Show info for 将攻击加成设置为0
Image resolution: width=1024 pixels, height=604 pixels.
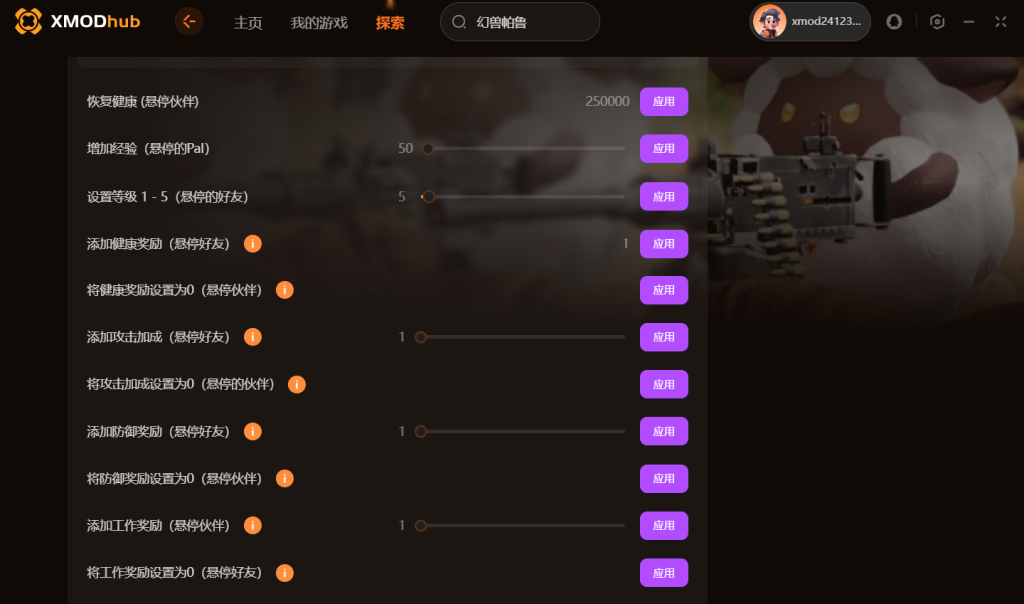(297, 385)
